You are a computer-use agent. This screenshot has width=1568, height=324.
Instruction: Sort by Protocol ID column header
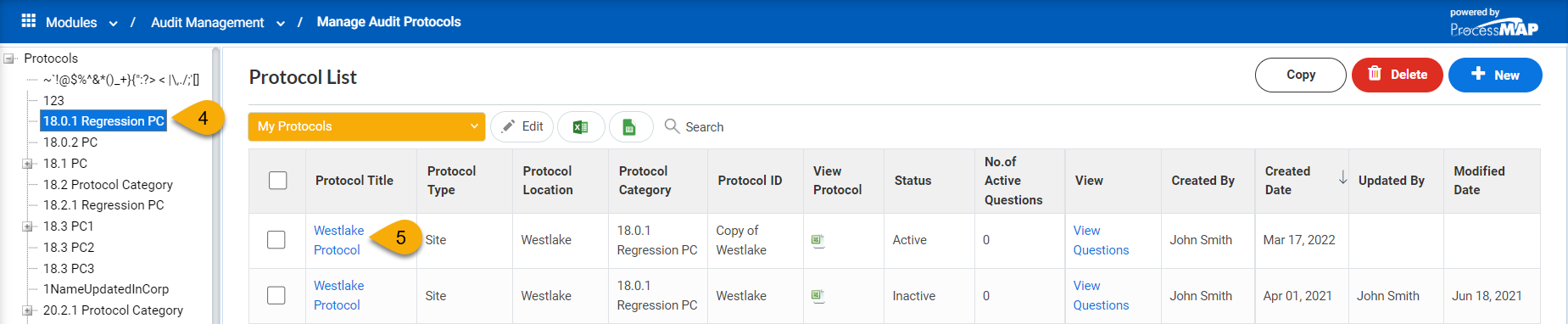coord(750,181)
